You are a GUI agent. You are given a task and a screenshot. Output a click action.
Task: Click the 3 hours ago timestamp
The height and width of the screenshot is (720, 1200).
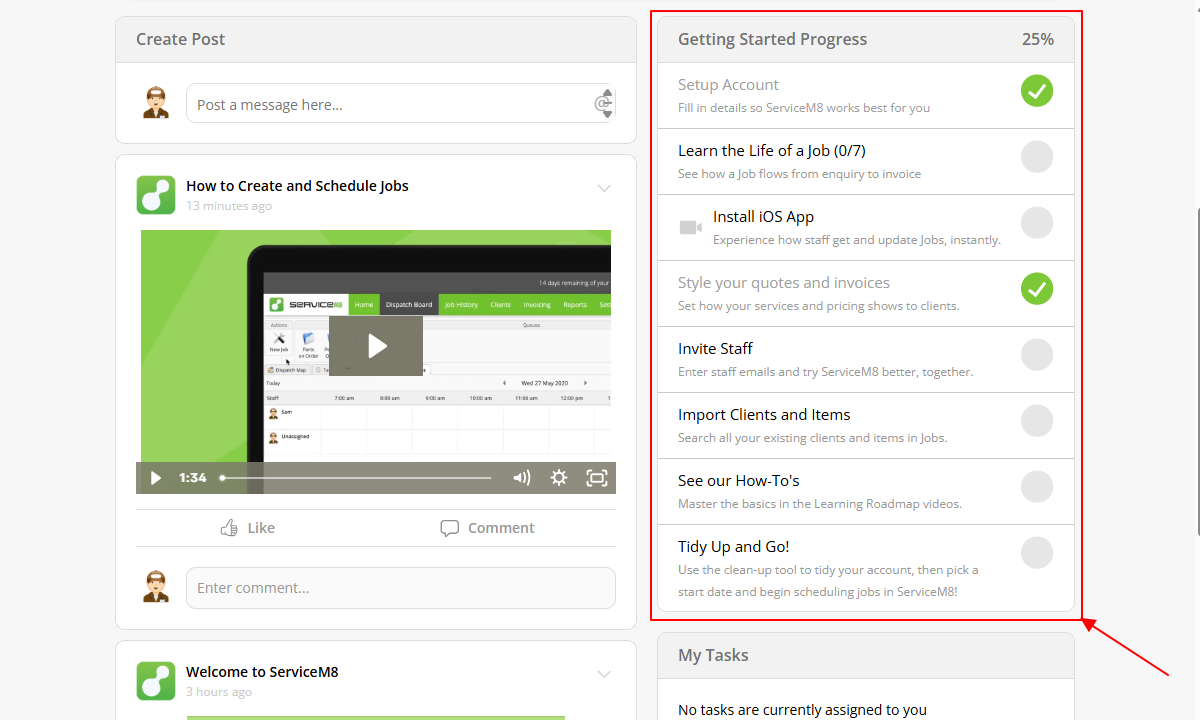point(219,692)
